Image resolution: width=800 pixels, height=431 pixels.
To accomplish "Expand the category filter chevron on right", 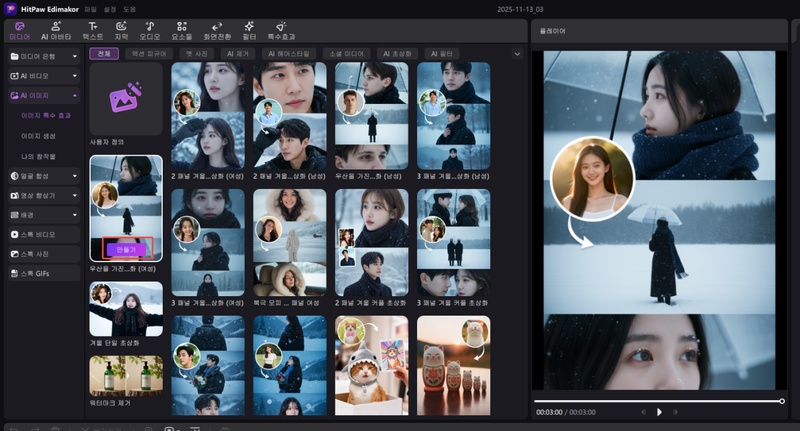I will [517, 53].
